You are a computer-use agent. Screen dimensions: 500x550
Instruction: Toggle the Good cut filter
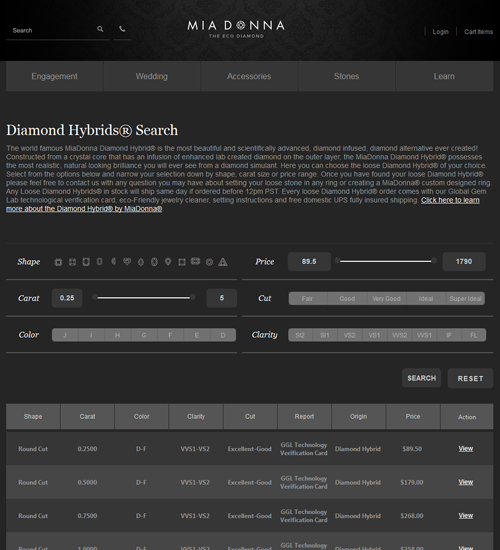point(347,299)
